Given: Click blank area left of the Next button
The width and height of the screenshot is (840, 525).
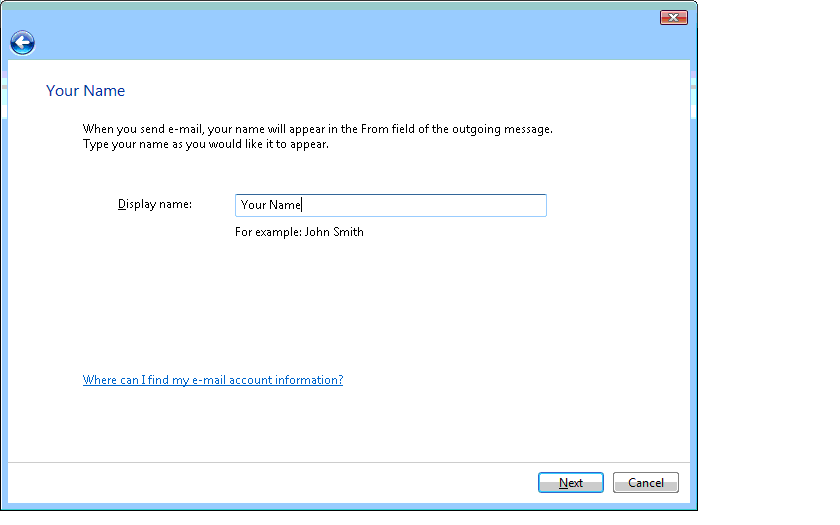Looking at the screenshot, I should pyautogui.click(x=350, y=483).
